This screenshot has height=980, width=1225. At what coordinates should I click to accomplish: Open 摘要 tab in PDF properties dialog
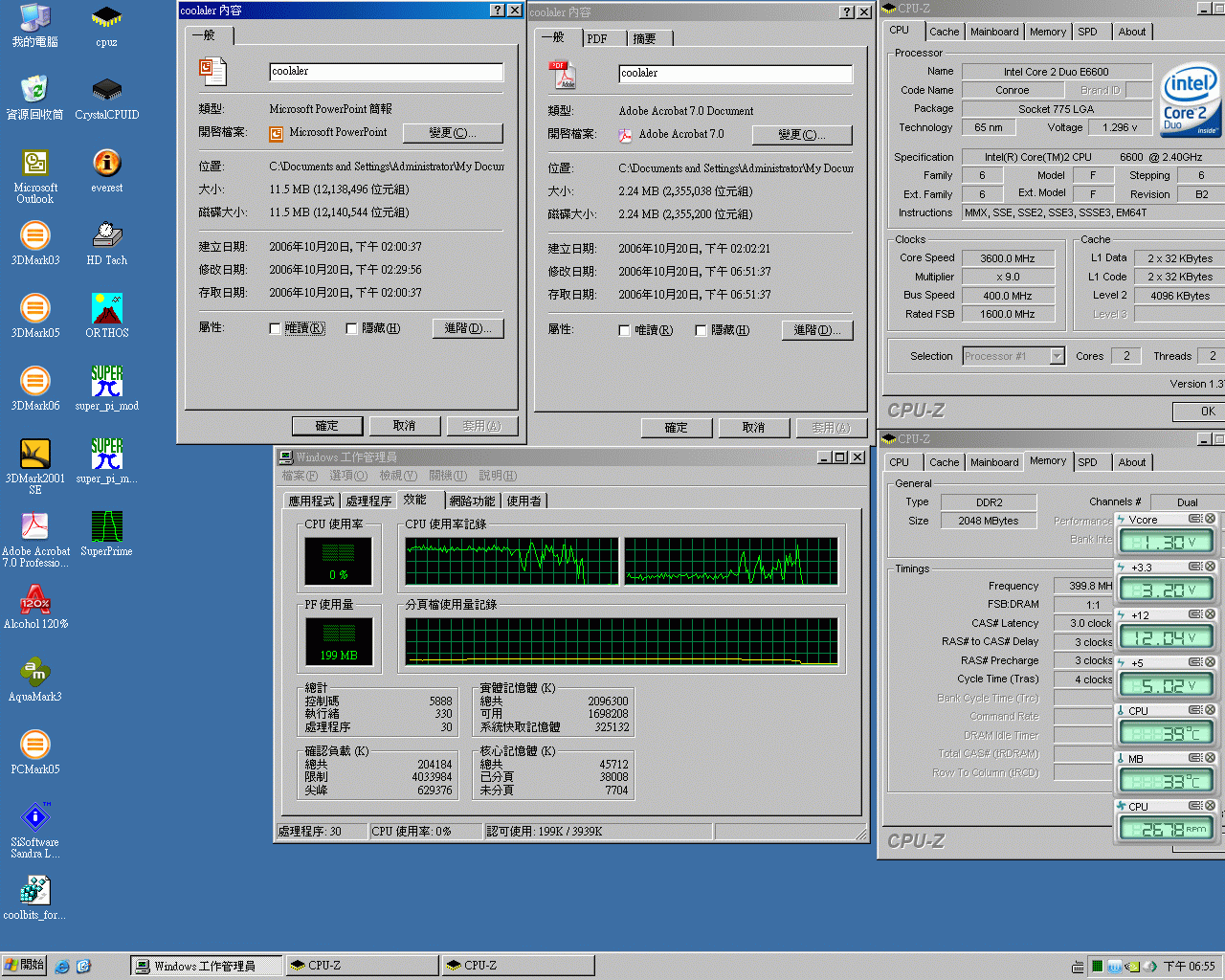point(645,39)
